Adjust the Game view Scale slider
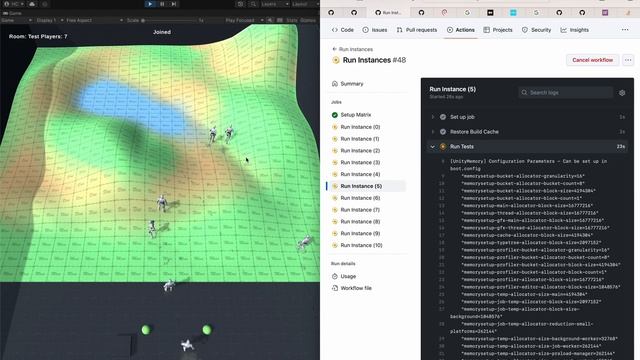Image resolution: width=640 pixels, height=360 pixels. [x=168, y=20]
